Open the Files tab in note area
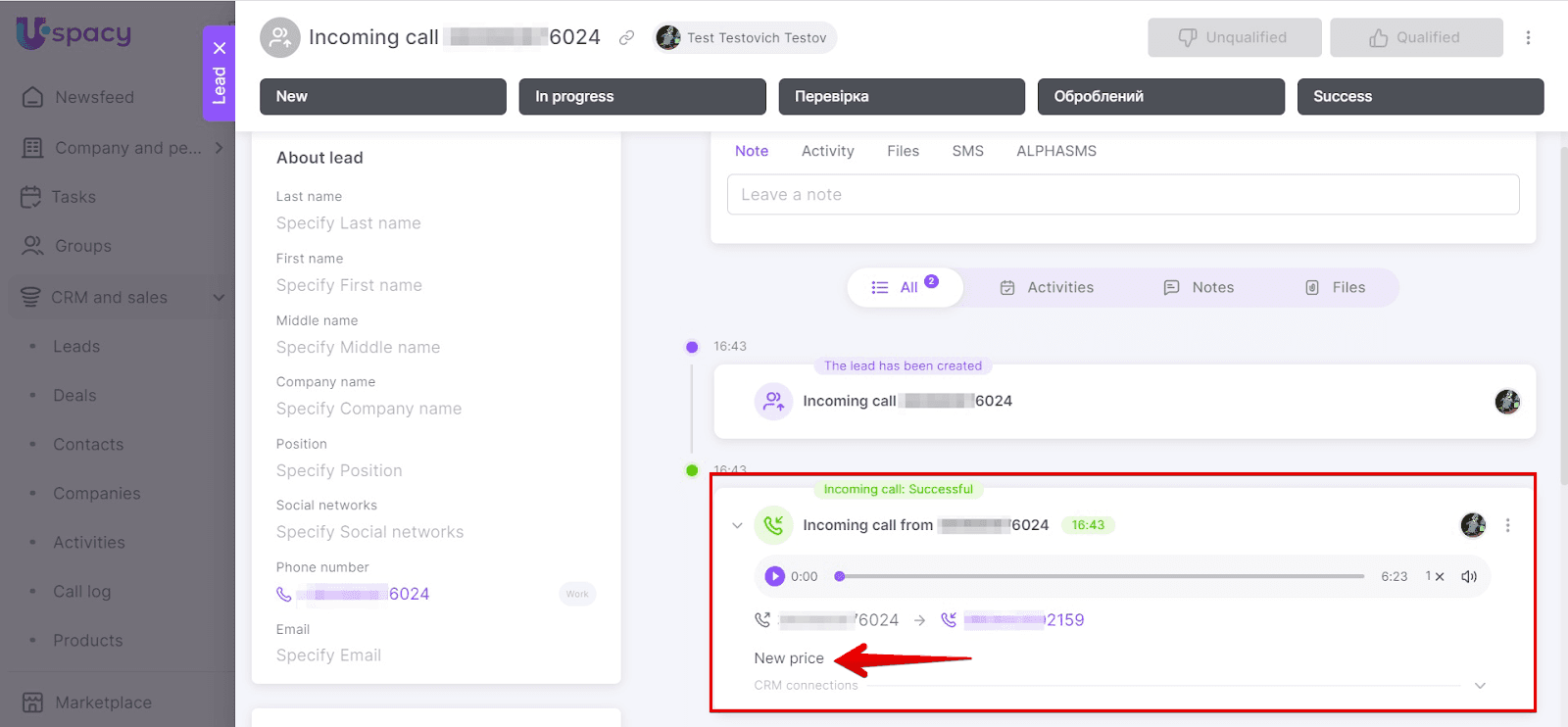The height and width of the screenshot is (727, 1568). 903,151
